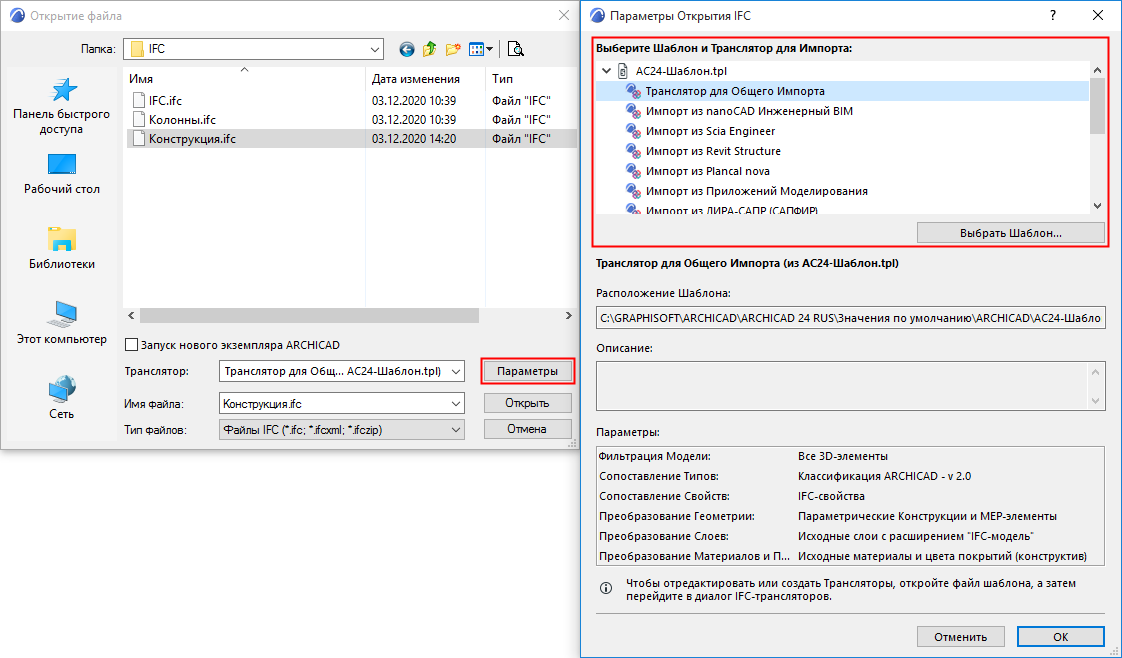Click icon of Импорт из Plancal nova
The image size is (1122, 658).
(633, 171)
